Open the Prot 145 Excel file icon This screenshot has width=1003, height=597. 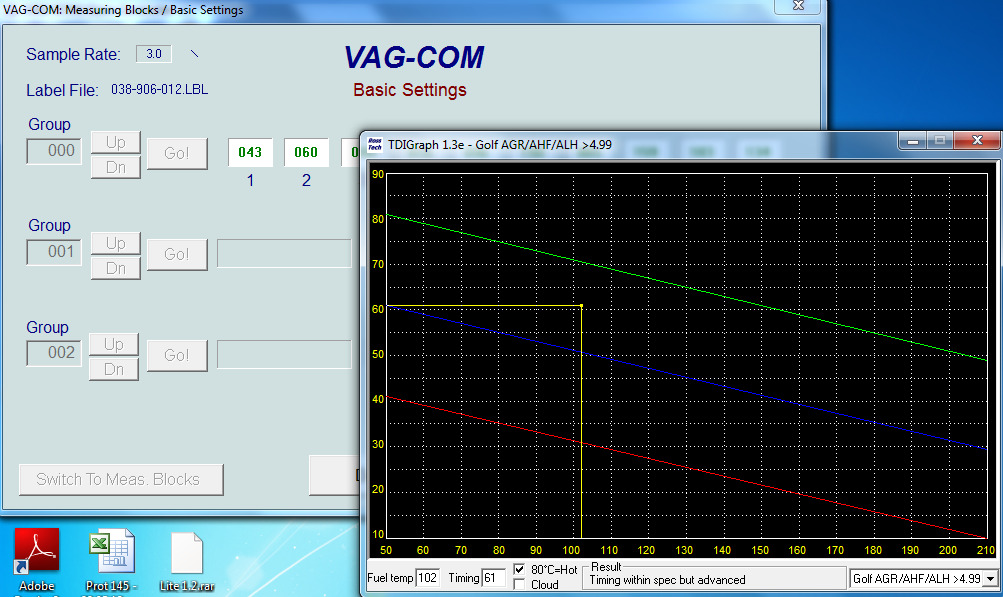coord(110,555)
